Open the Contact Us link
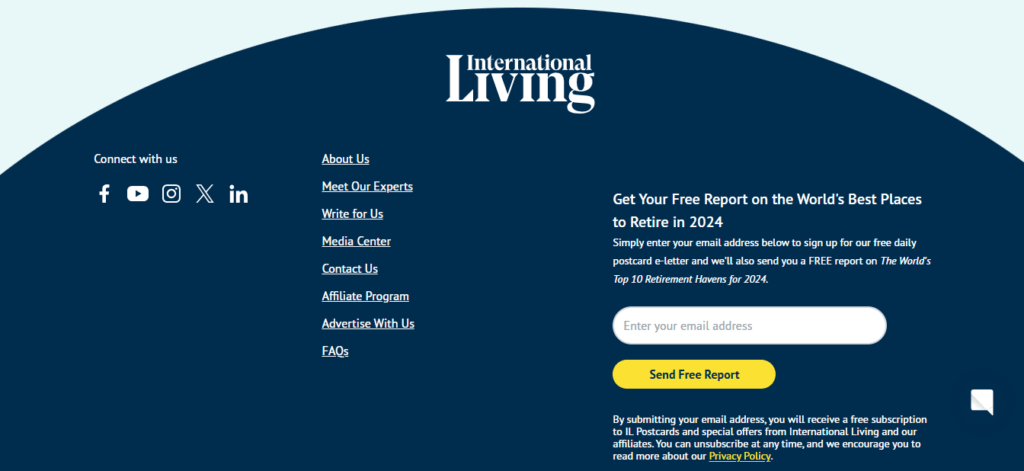 350,269
